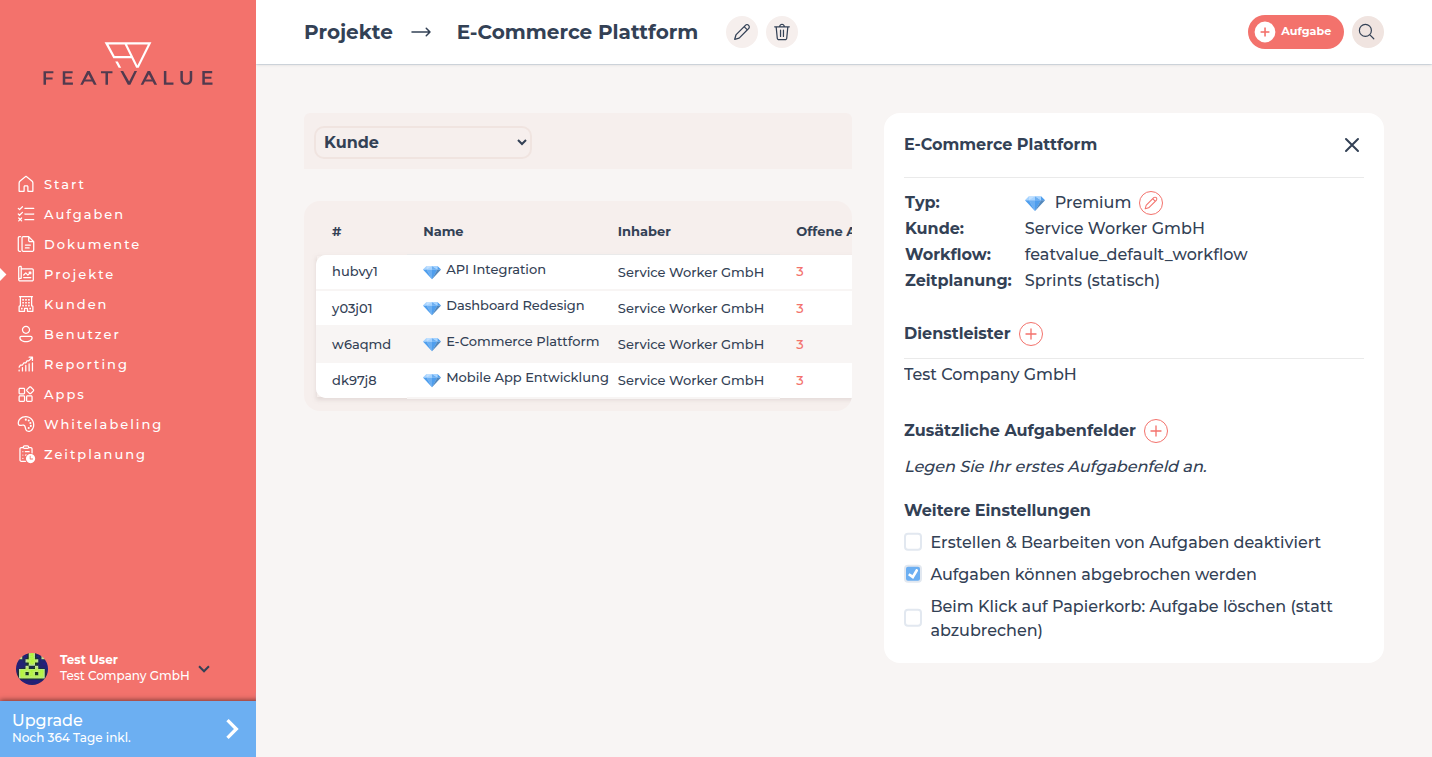Click the Apps grid icon in sidebar
1432x757 pixels.
click(x=26, y=394)
